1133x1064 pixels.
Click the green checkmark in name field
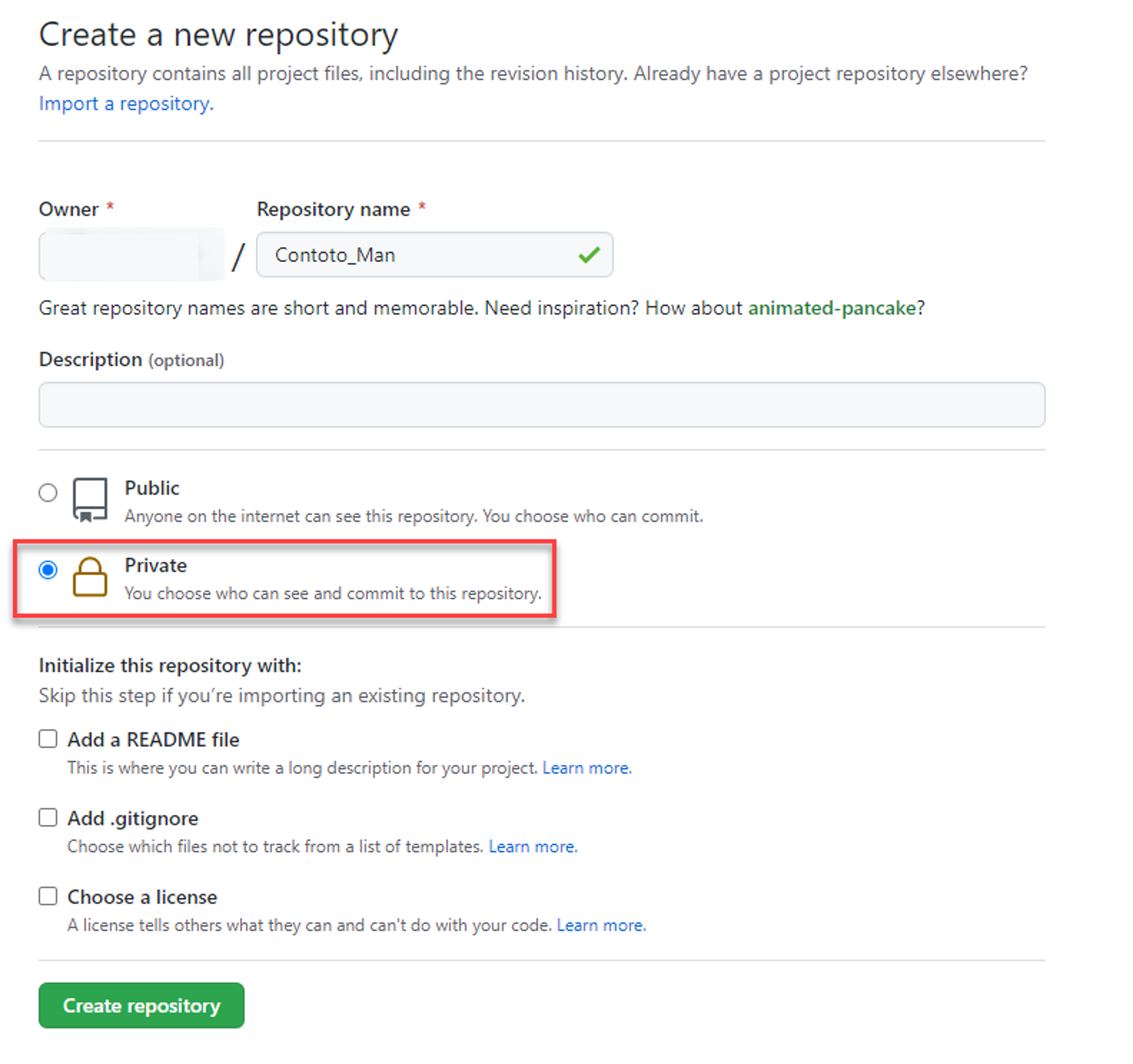(x=589, y=255)
